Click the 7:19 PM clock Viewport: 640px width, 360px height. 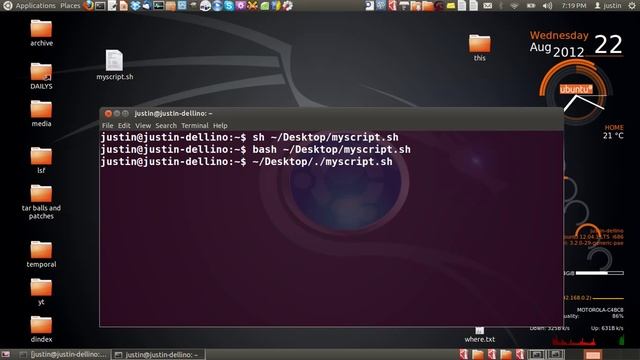574,6
